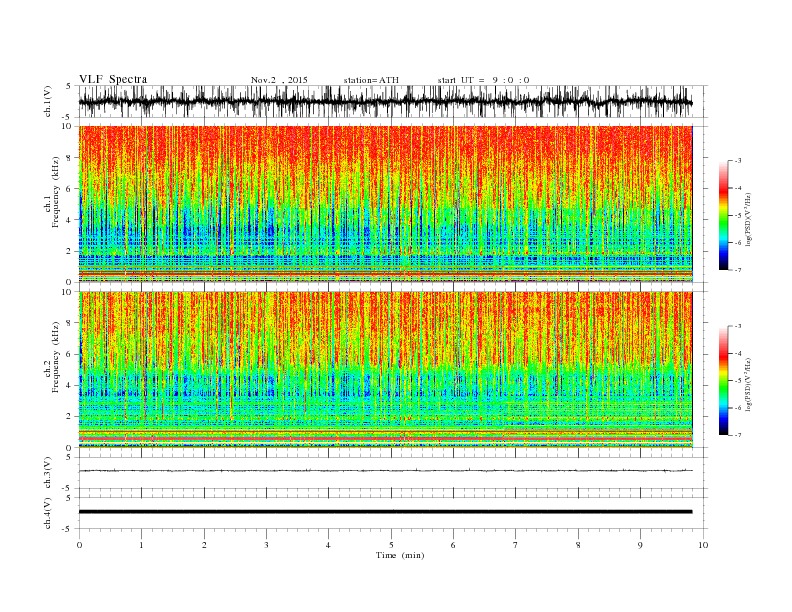The height and width of the screenshot is (612, 792).
Task: Click the "9" time axis tick label
Action: [640, 545]
